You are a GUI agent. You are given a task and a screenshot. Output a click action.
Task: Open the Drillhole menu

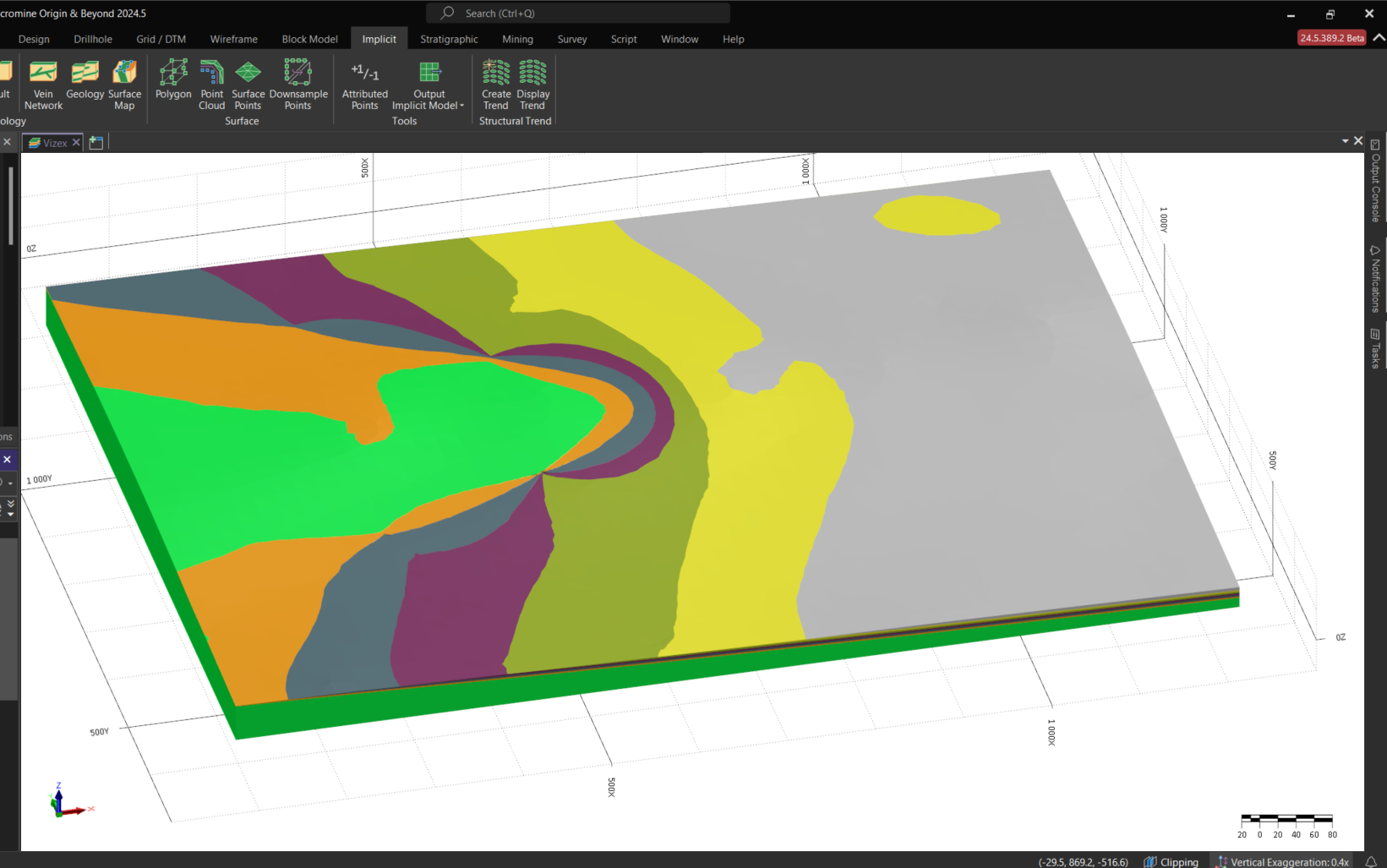[92, 39]
